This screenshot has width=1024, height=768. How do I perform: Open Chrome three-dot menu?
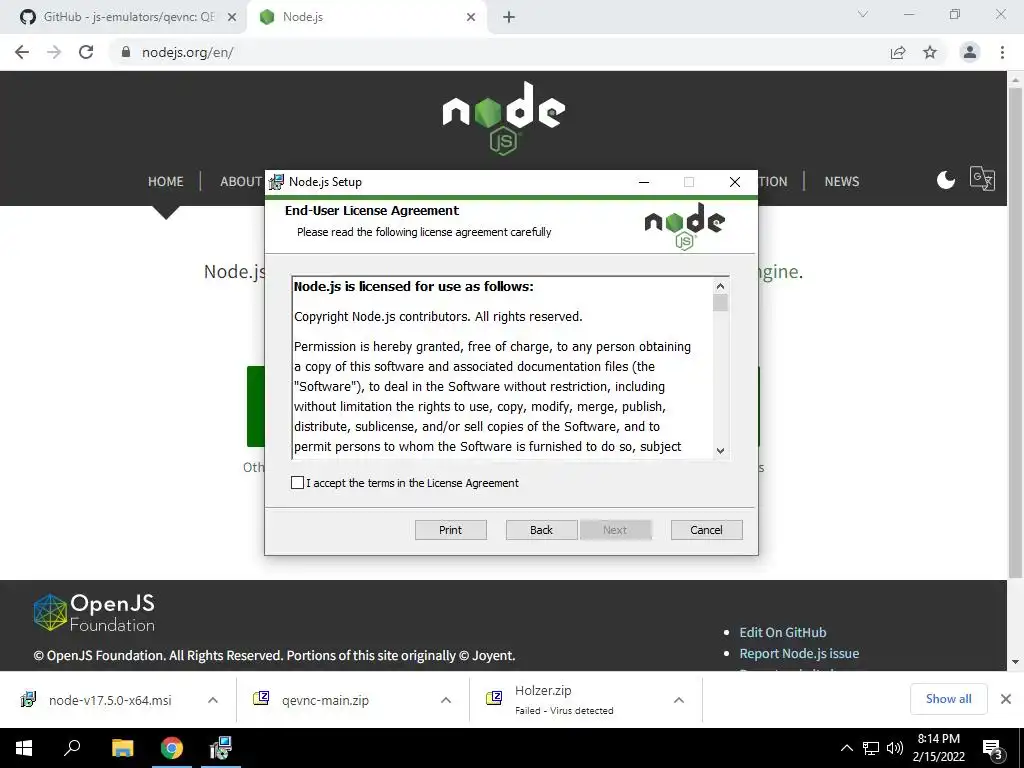(1002, 52)
